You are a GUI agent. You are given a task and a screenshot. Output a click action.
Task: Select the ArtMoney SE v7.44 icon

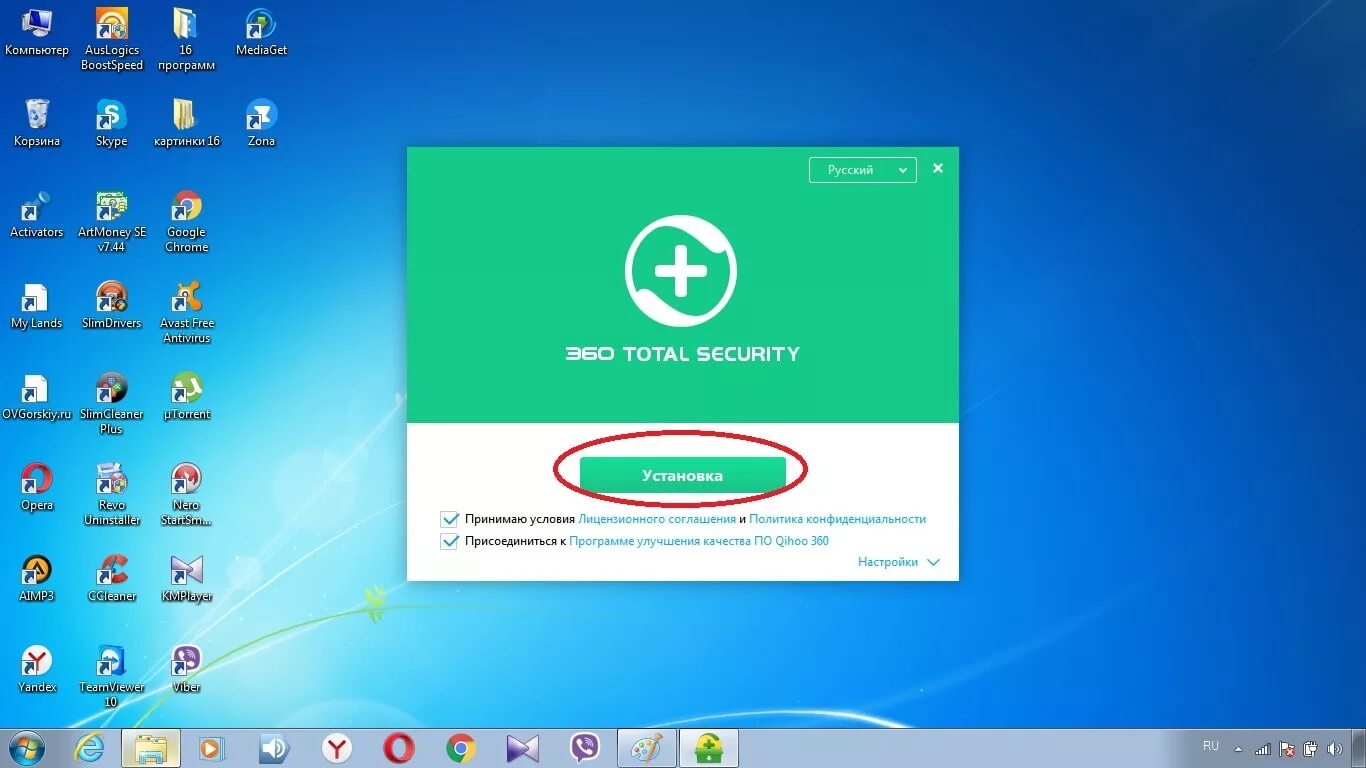click(x=112, y=222)
